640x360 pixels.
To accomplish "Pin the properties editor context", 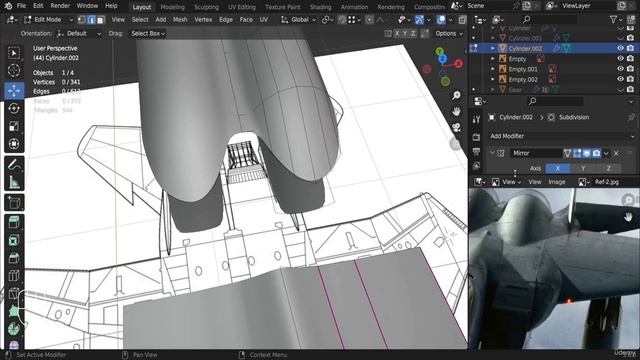I will click(x=631, y=117).
